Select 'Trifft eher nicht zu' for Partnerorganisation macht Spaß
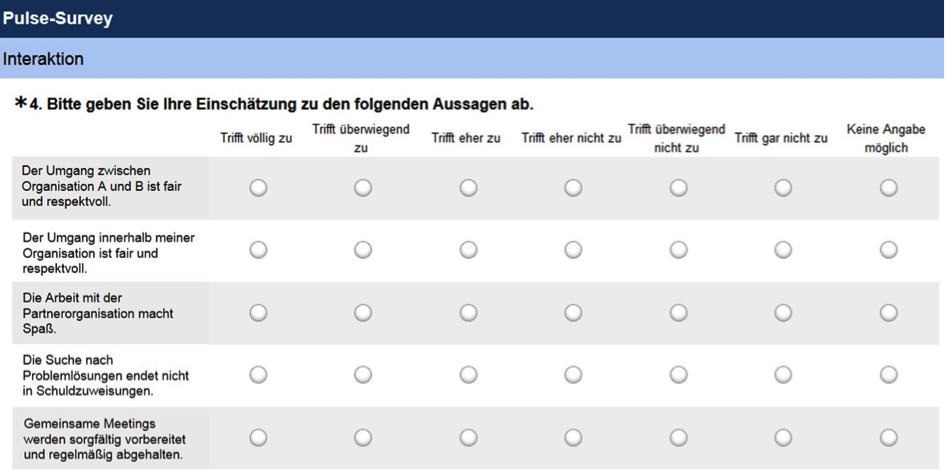Image resolution: width=945 pixels, height=470 pixels. click(x=573, y=312)
